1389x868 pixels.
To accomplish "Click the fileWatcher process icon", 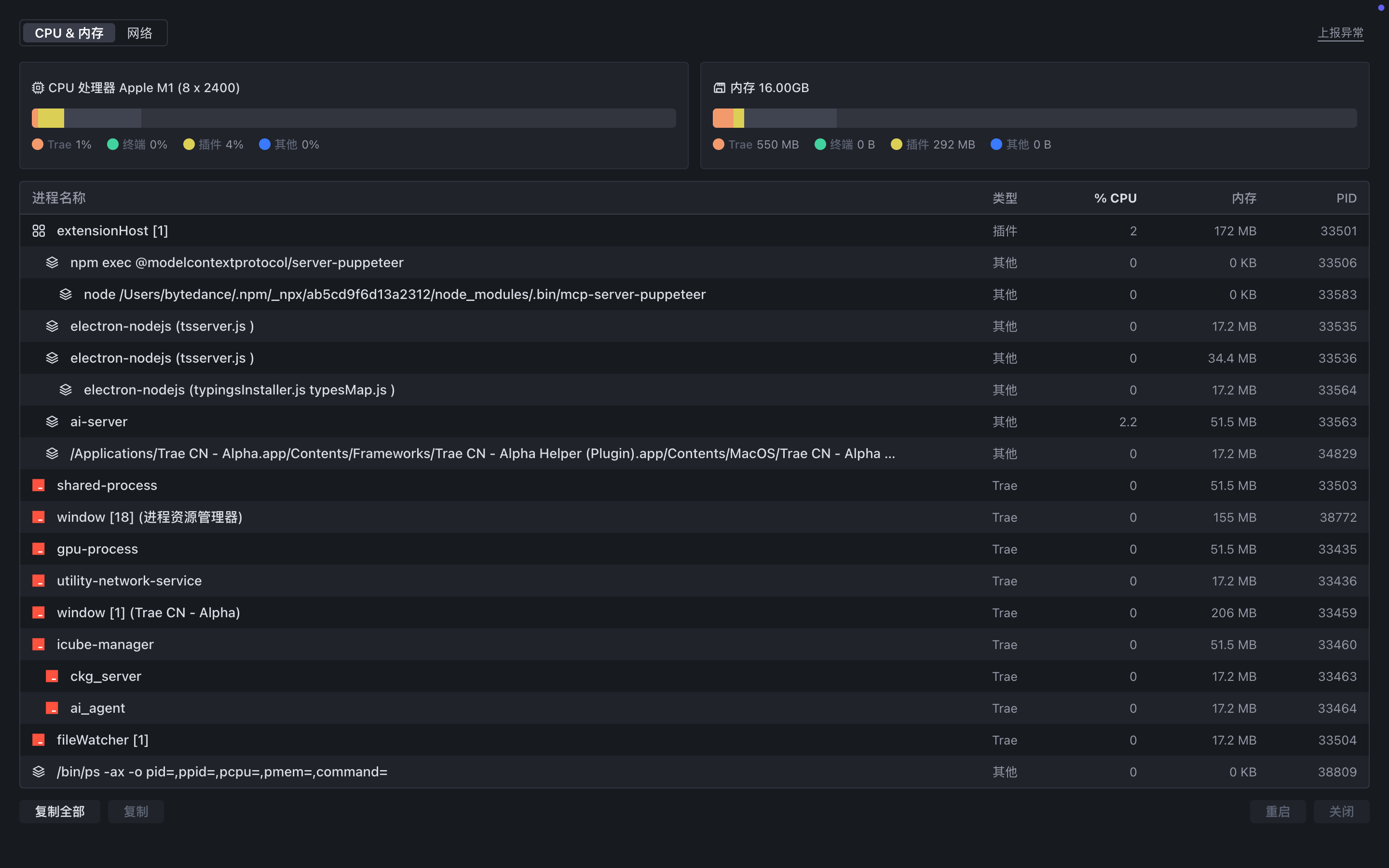I will pos(39,741).
